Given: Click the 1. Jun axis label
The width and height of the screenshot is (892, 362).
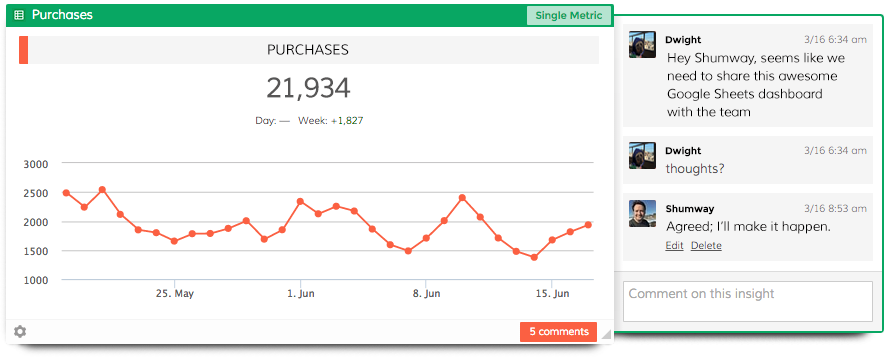Looking at the screenshot, I should pyautogui.click(x=300, y=294).
